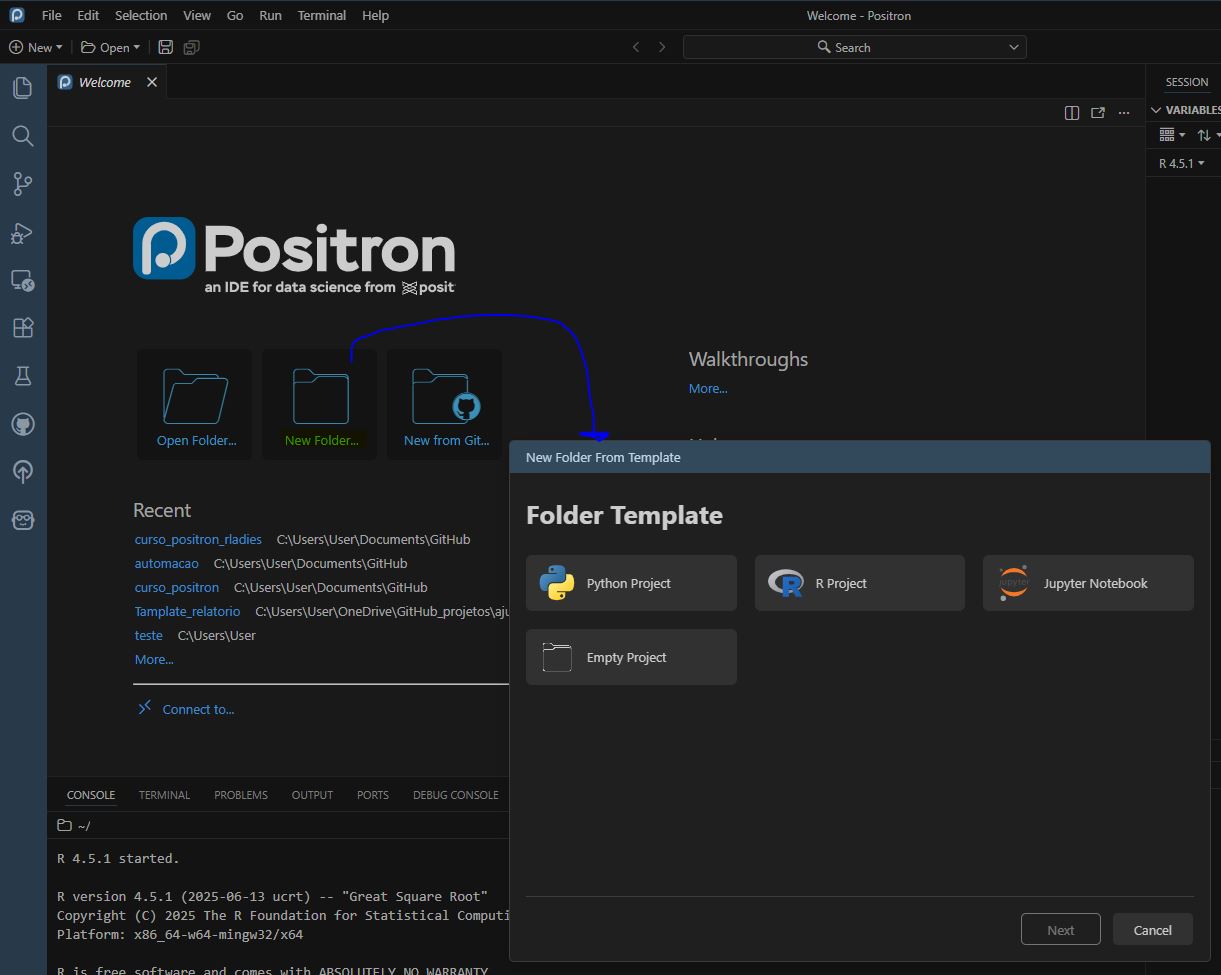Select the Python Project template
The image size is (1221, 975).
pyautogui.click(x=631, y=583)
